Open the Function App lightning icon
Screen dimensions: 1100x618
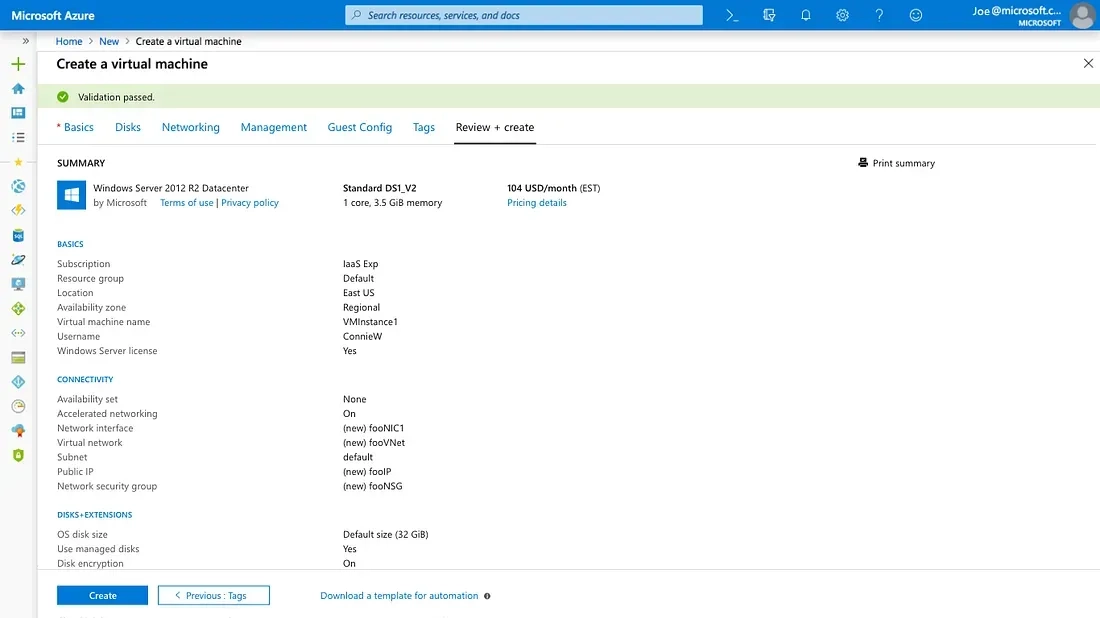point(18,210)
